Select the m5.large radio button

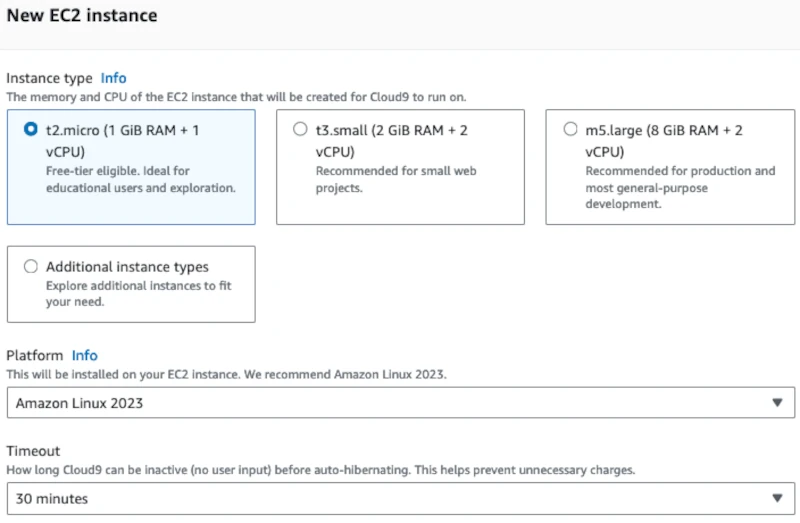(x=570, y=130)
